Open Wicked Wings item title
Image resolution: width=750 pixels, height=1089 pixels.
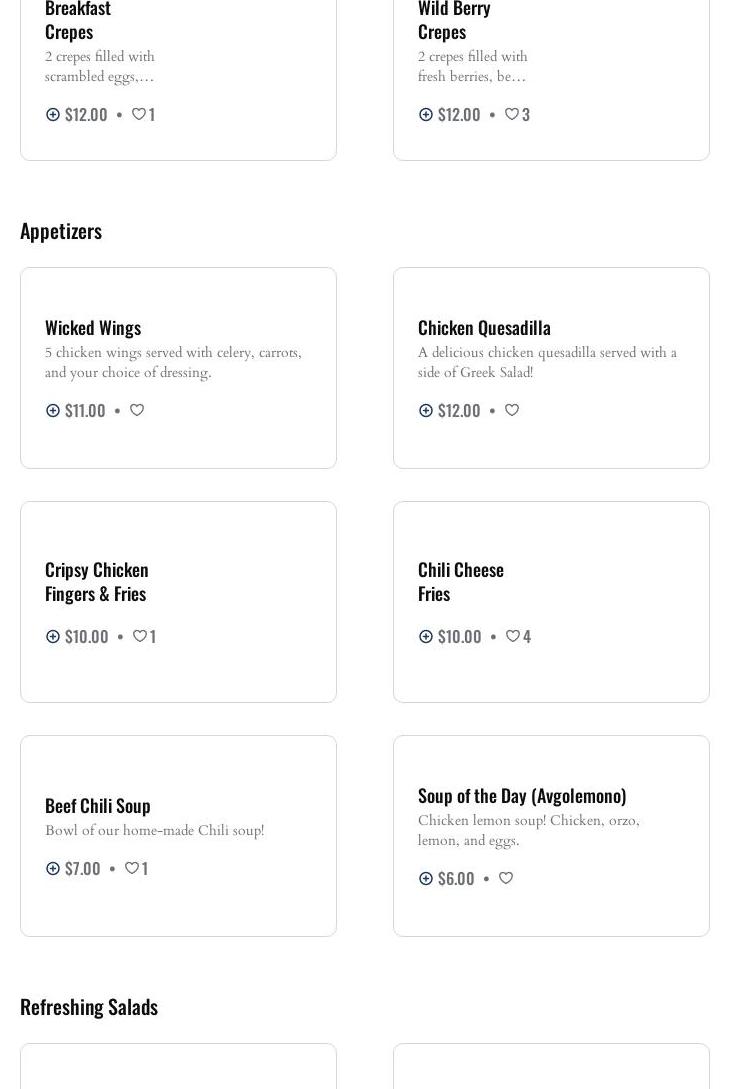[93, 327]
